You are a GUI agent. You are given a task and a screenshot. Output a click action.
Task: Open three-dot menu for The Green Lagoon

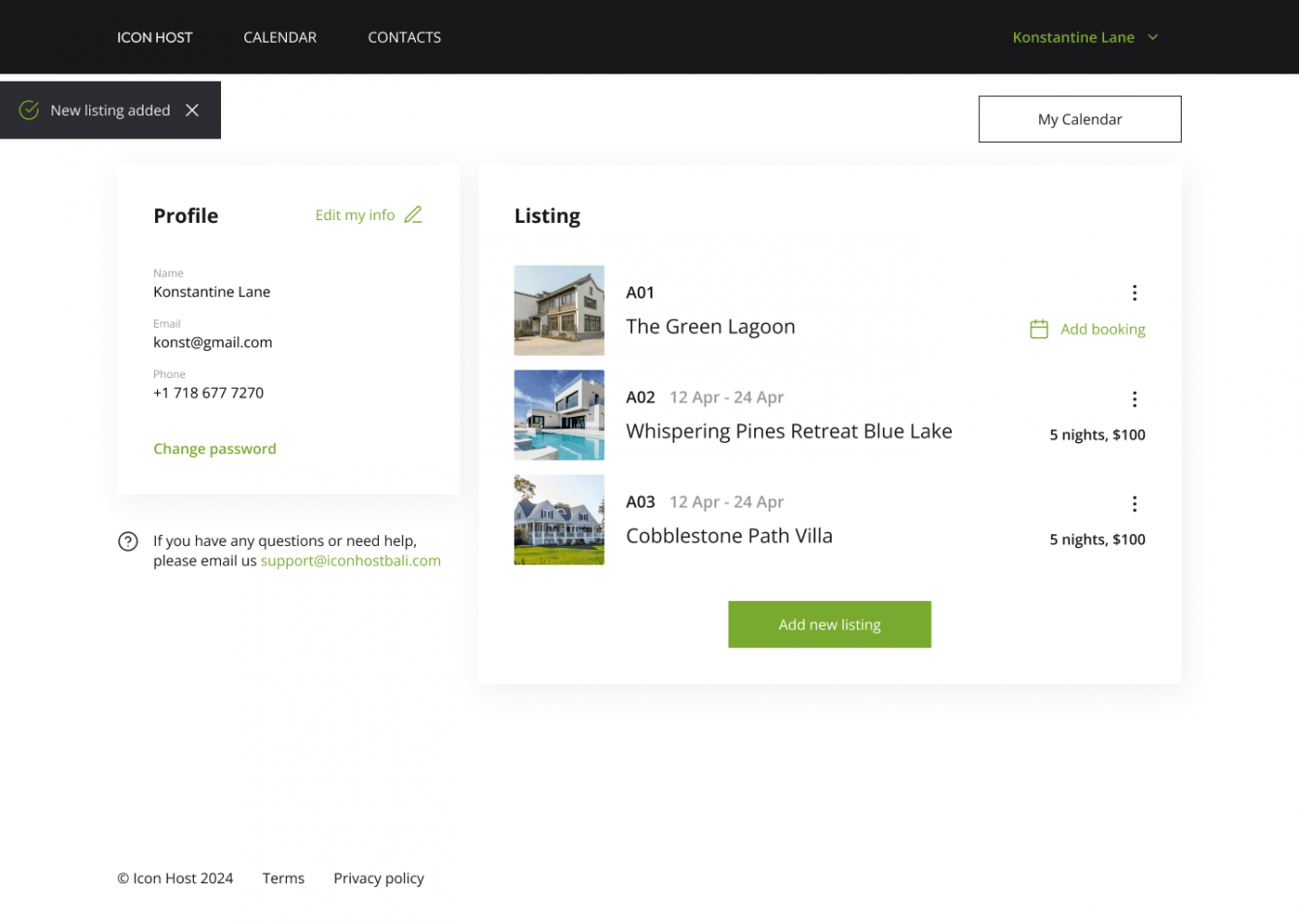coord(1134,293)
